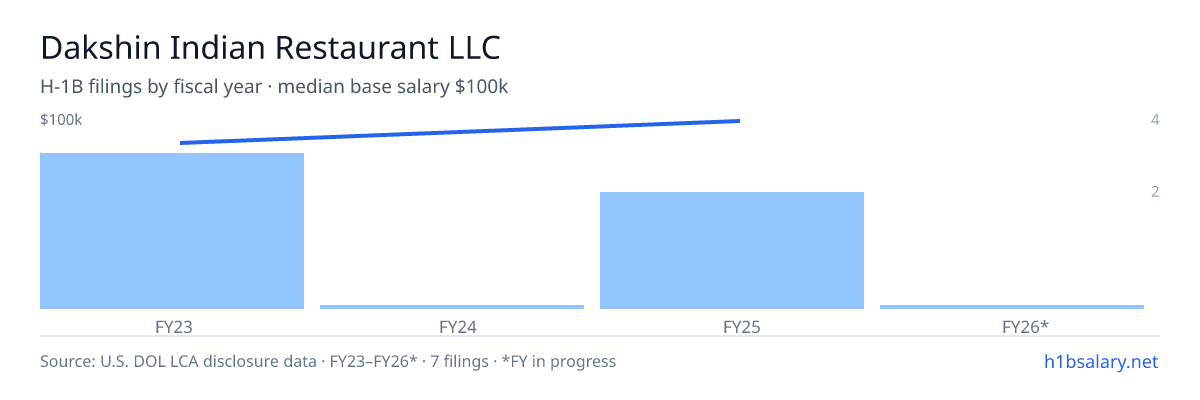Screen dimensions: 1200x400
Task: Select the FY24 axis label
Action: point(452,326)
